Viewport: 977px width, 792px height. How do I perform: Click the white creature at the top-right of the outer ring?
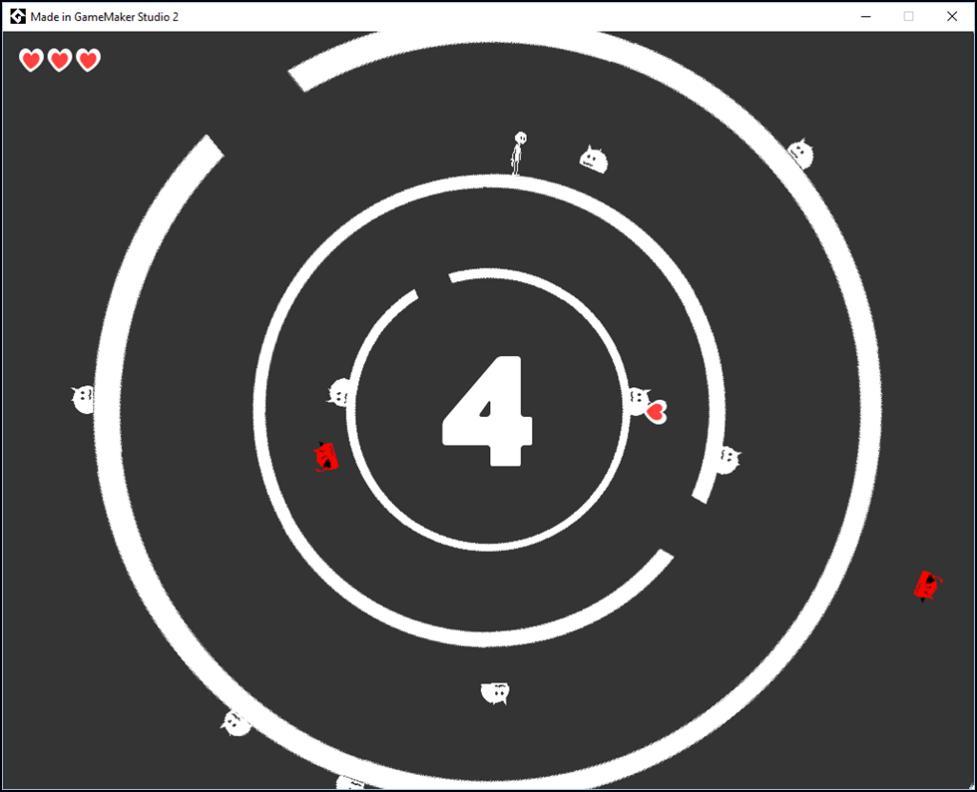coord(800,154)
